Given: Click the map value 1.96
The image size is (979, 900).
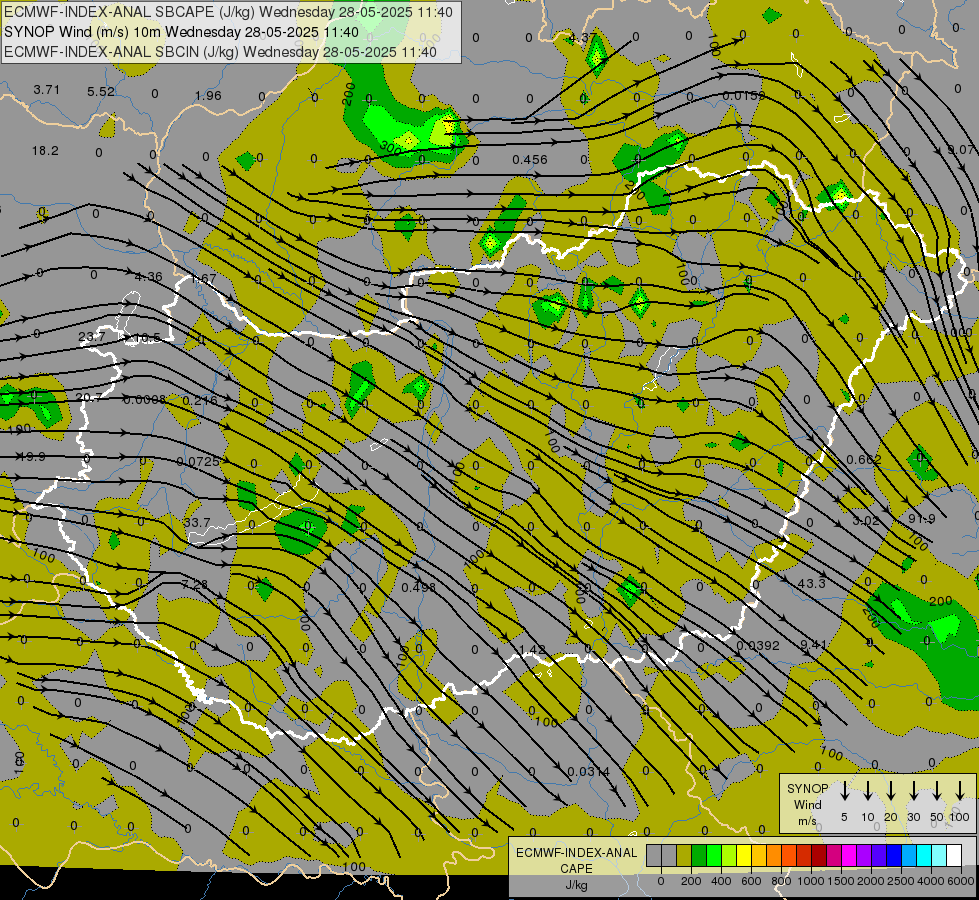Looking at the screenshot, I should [208, 96].
